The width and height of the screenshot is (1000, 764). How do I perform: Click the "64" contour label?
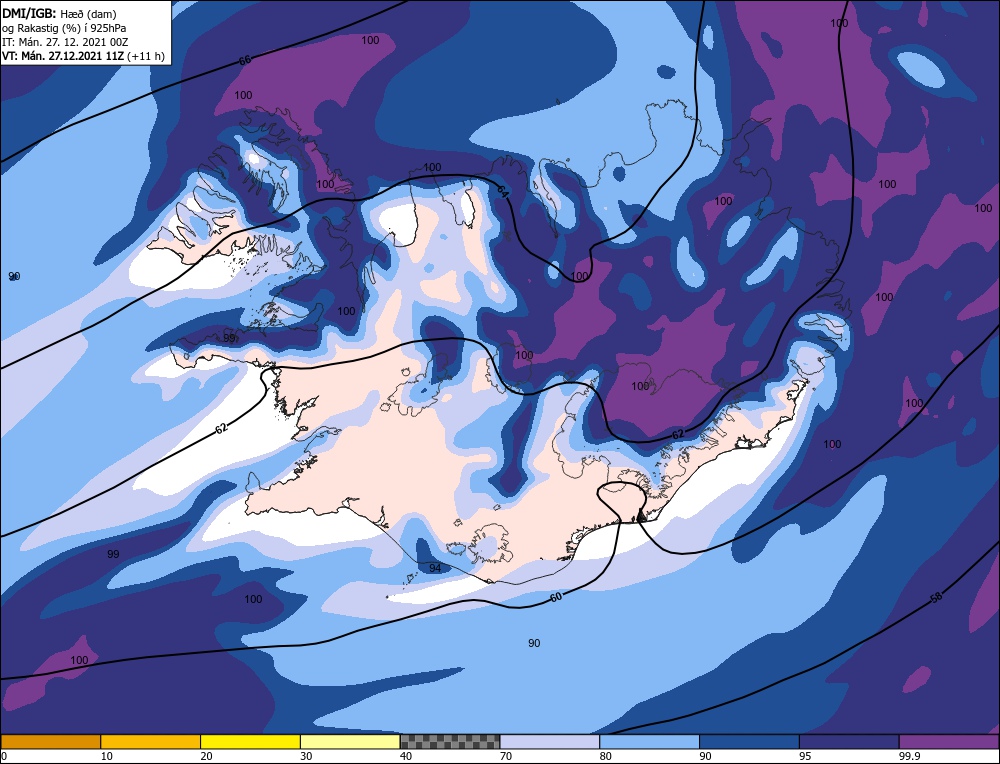click(503, 191)
